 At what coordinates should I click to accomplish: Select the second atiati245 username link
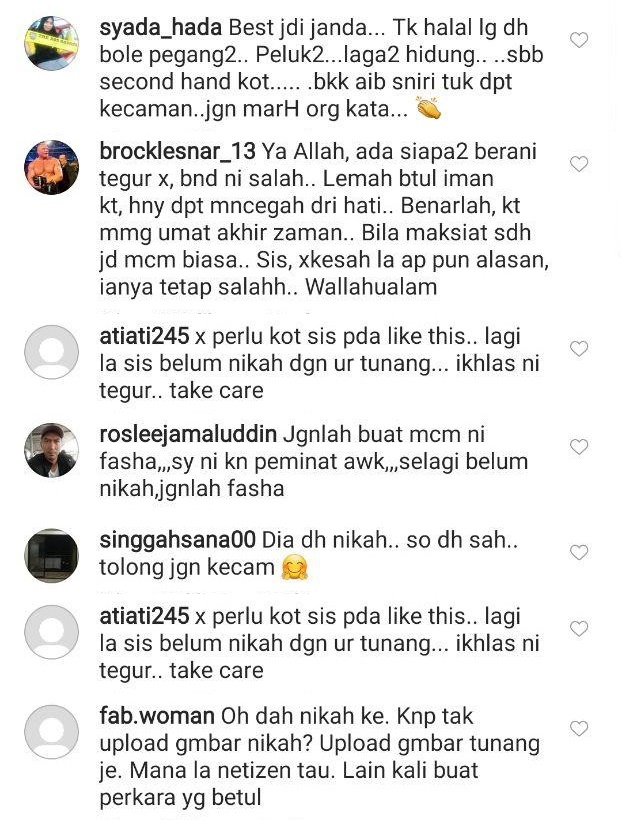pyautogui.click(x=144, y=616)
